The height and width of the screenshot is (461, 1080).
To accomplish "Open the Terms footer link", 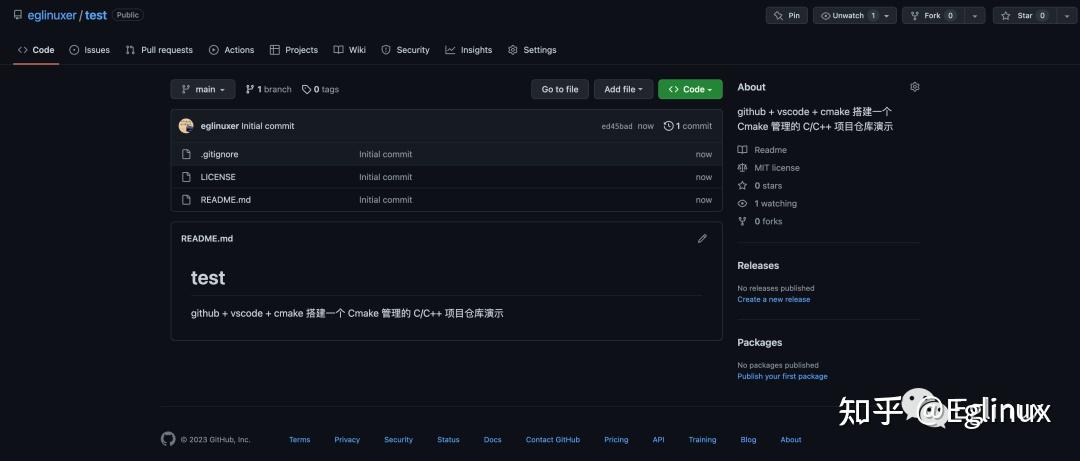I will click(x=300, y=440).
